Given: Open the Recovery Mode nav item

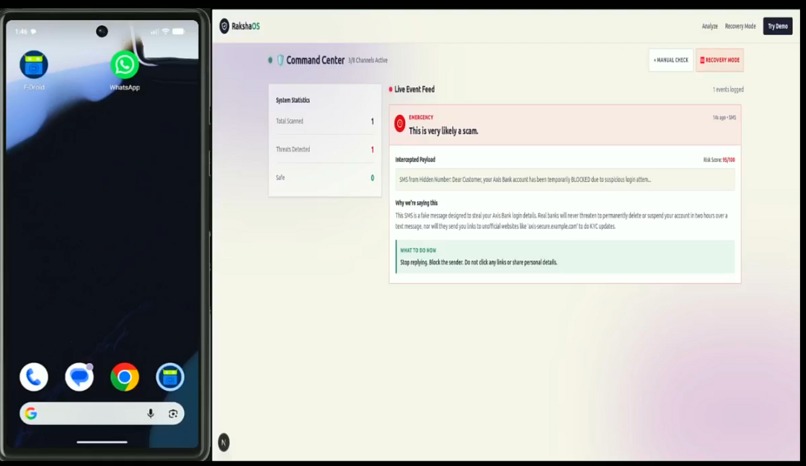Looking at the screenshot, I should coord(740,26).
